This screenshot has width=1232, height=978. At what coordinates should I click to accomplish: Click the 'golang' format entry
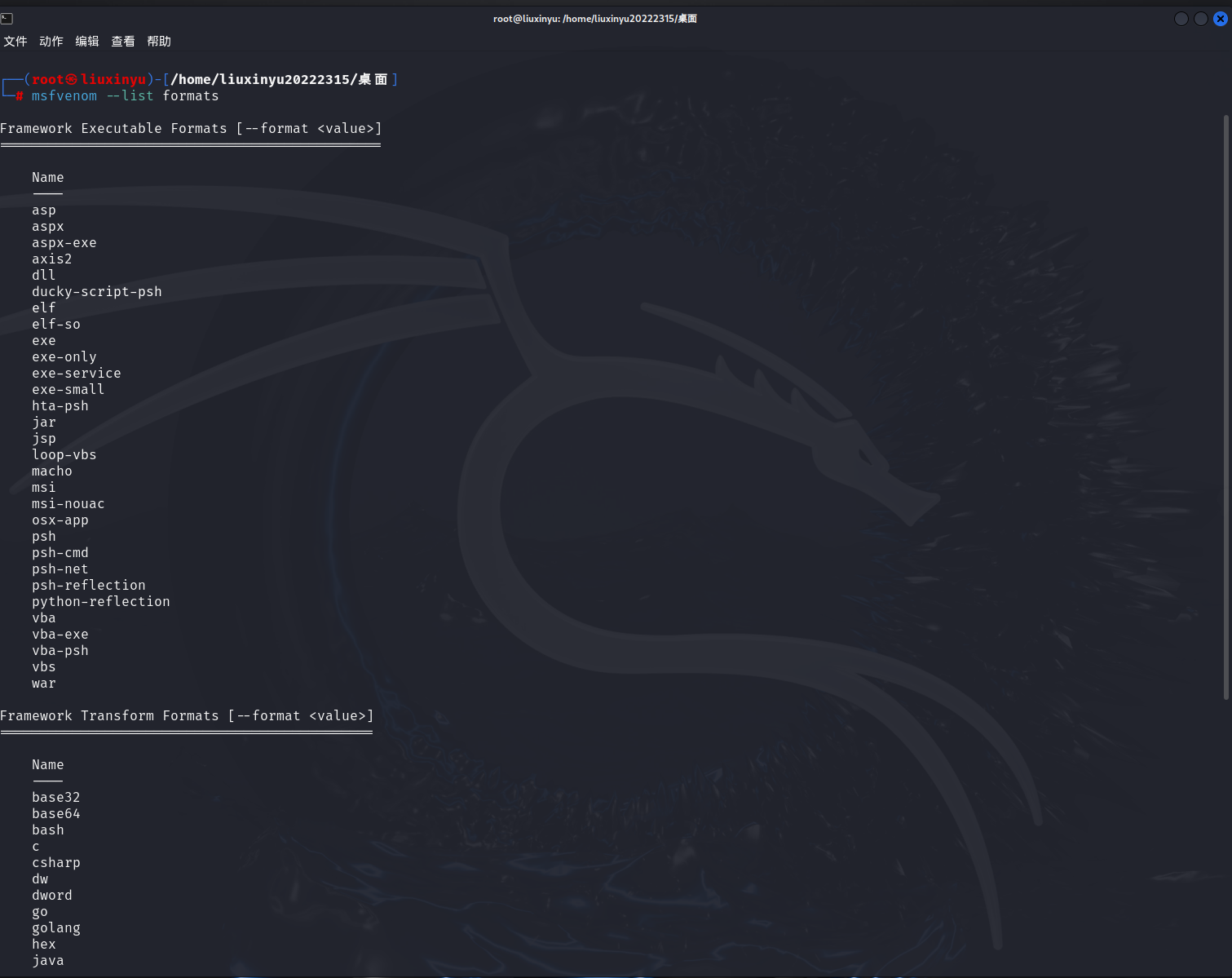click(x=56, y=928)
